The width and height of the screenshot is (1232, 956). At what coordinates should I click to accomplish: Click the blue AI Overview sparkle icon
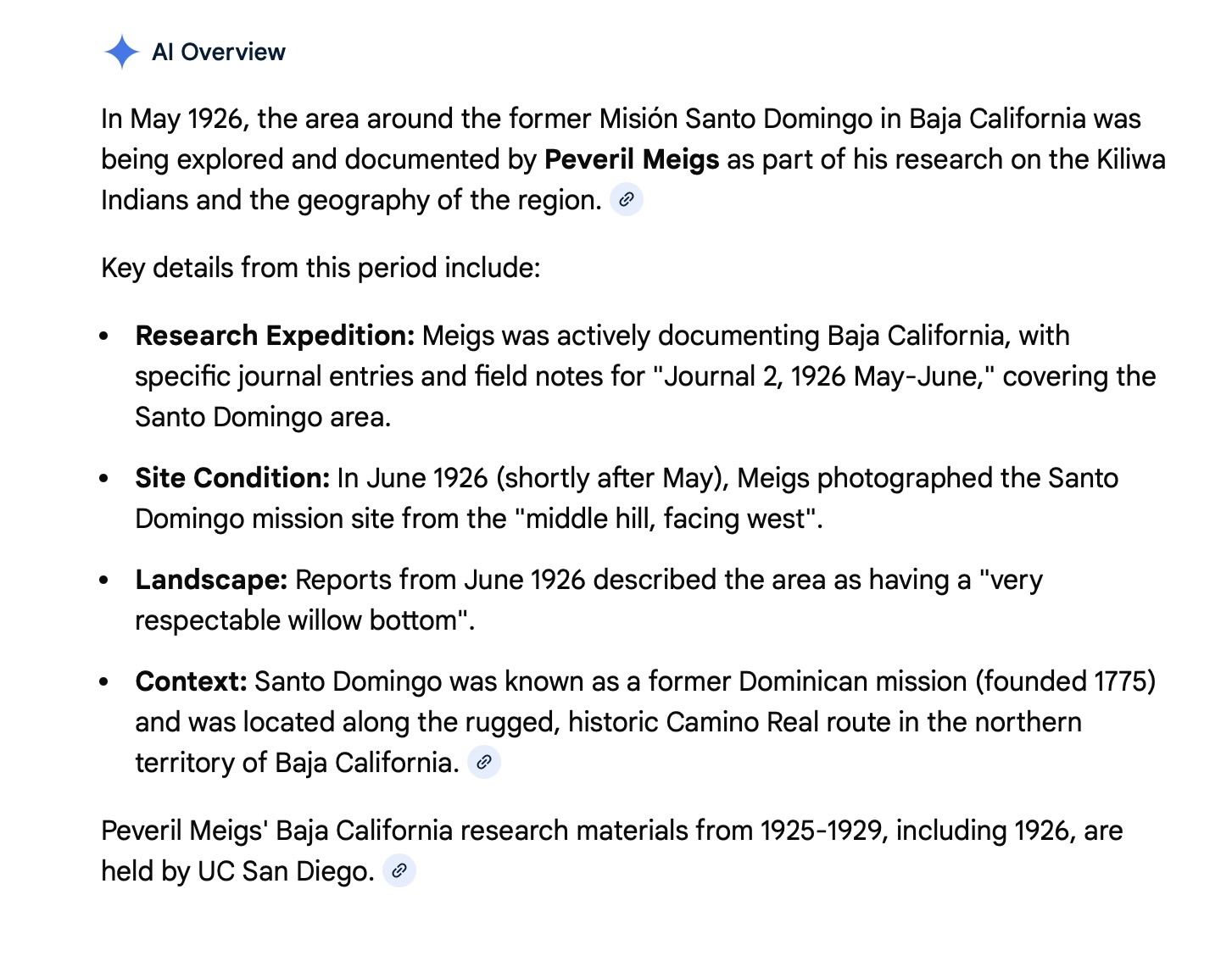pyautogui.click(x=121, y=52)
